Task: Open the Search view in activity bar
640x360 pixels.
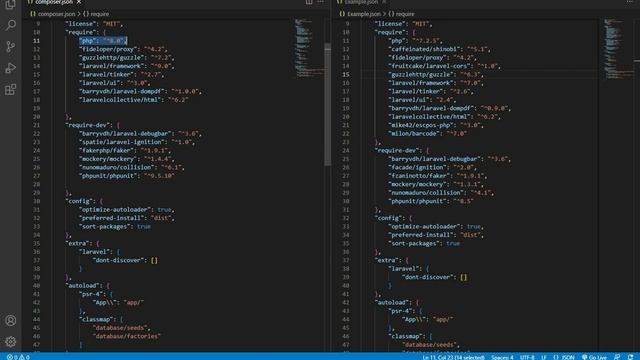Action: [x=11, y=25]
